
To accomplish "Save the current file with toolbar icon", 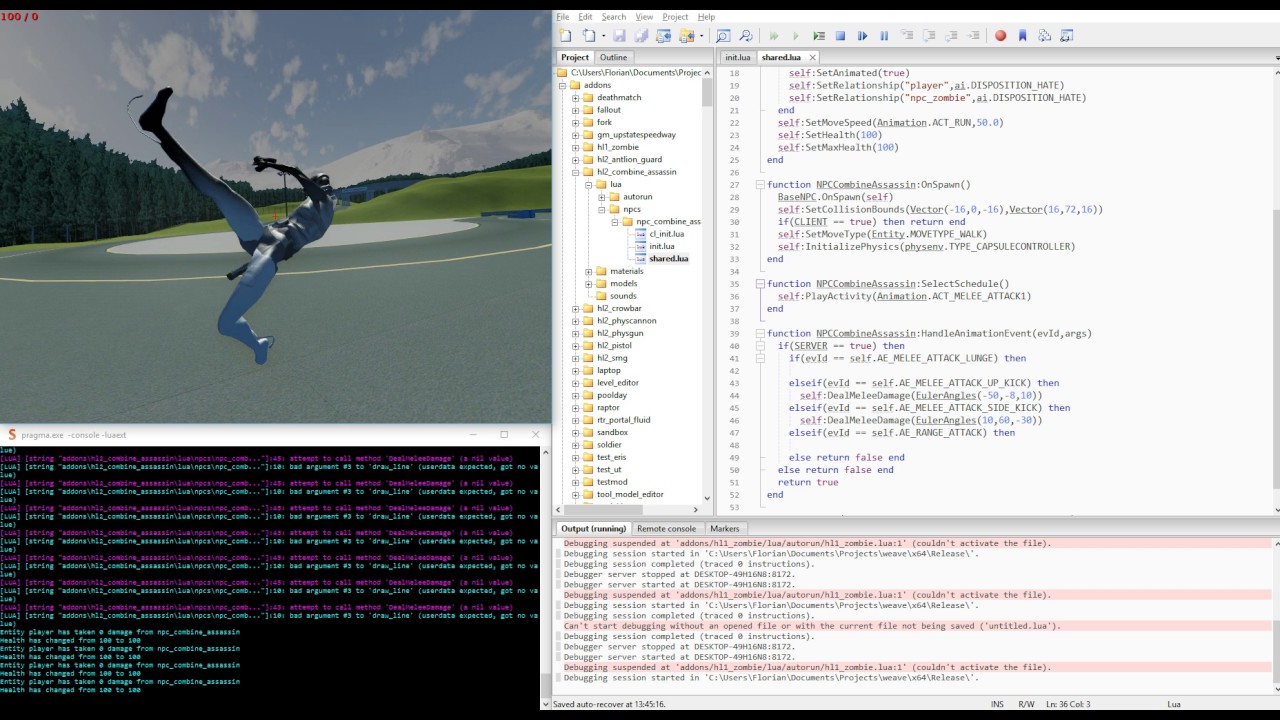I will [619, 36].
